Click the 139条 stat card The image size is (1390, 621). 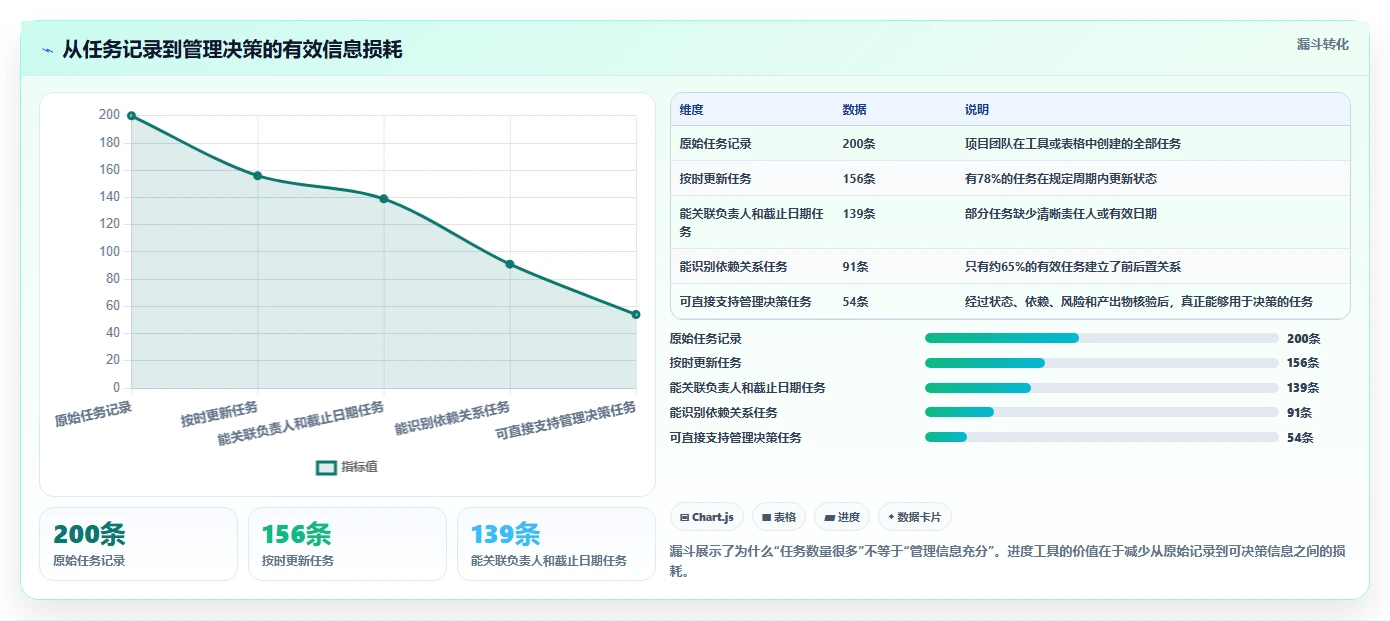click(556, 544)
